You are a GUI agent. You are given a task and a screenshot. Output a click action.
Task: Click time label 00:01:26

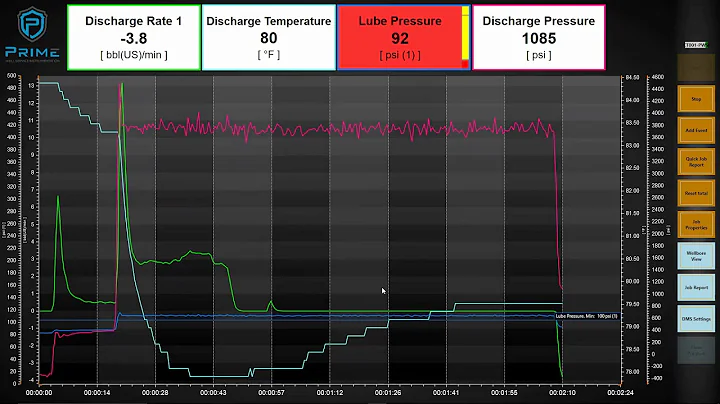click(388, 393)
